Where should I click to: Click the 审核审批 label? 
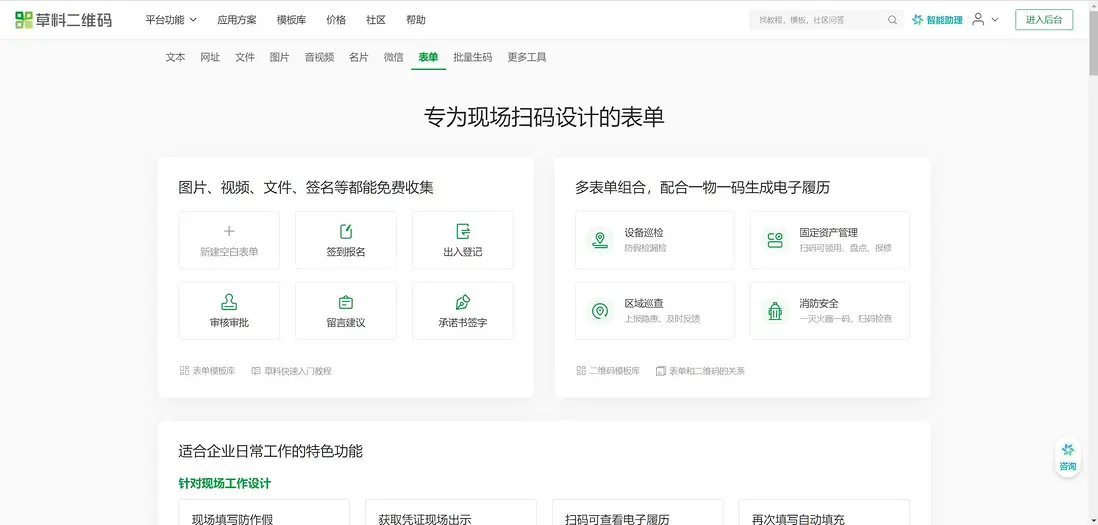[x=229, y=323]
